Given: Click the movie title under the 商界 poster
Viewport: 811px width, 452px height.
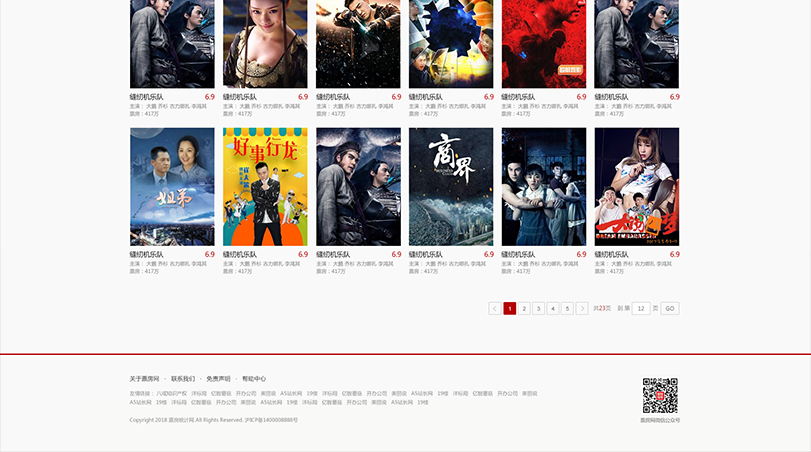Looking at the screenshot, I should (x=426, y=254).
